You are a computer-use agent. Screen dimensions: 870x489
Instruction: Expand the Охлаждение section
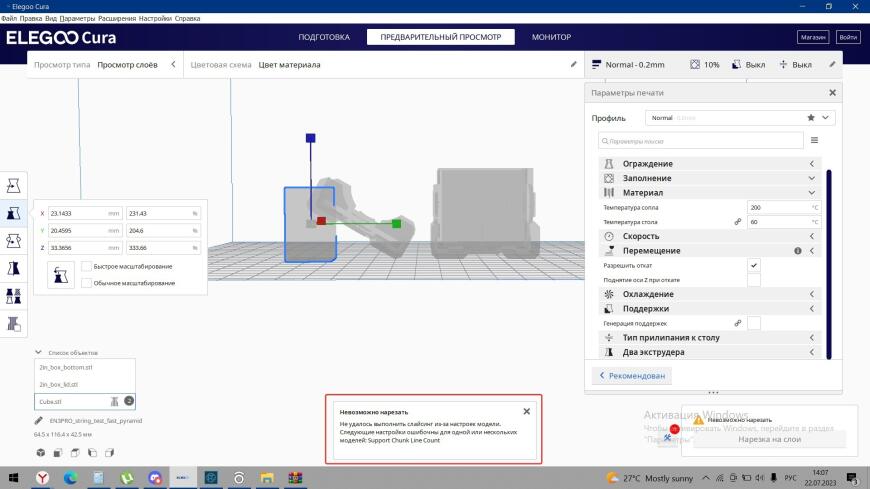pyautogui.click(x=710, y=294)
